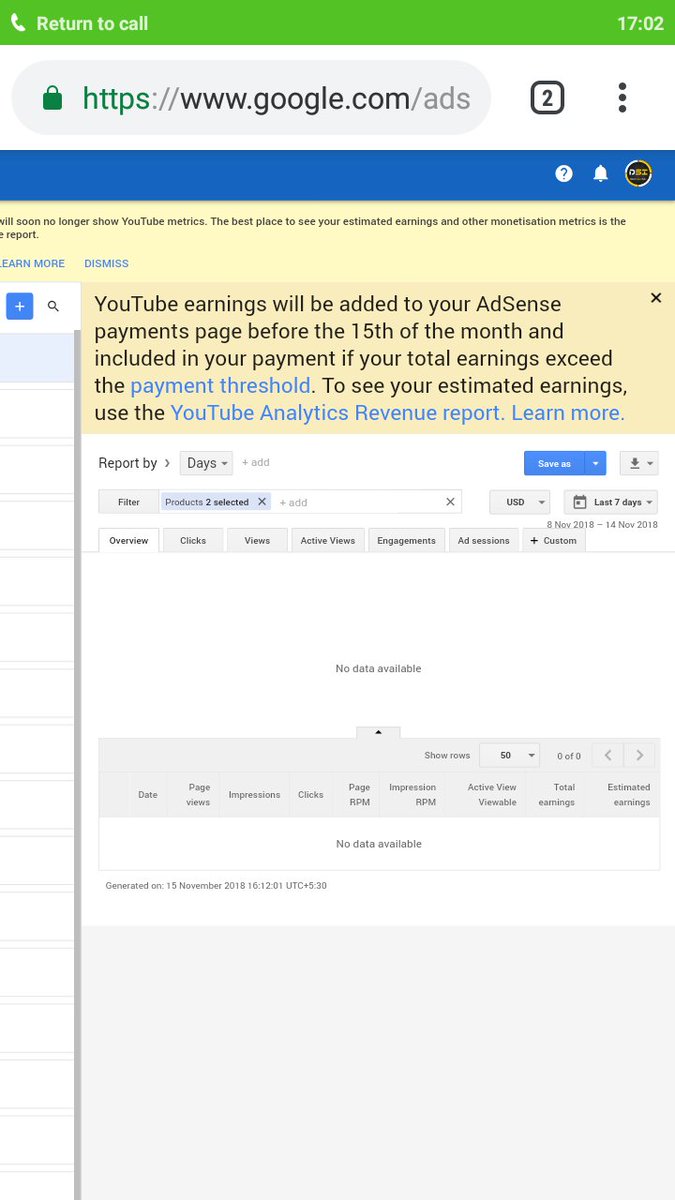Clear all filters with the X

450,502
